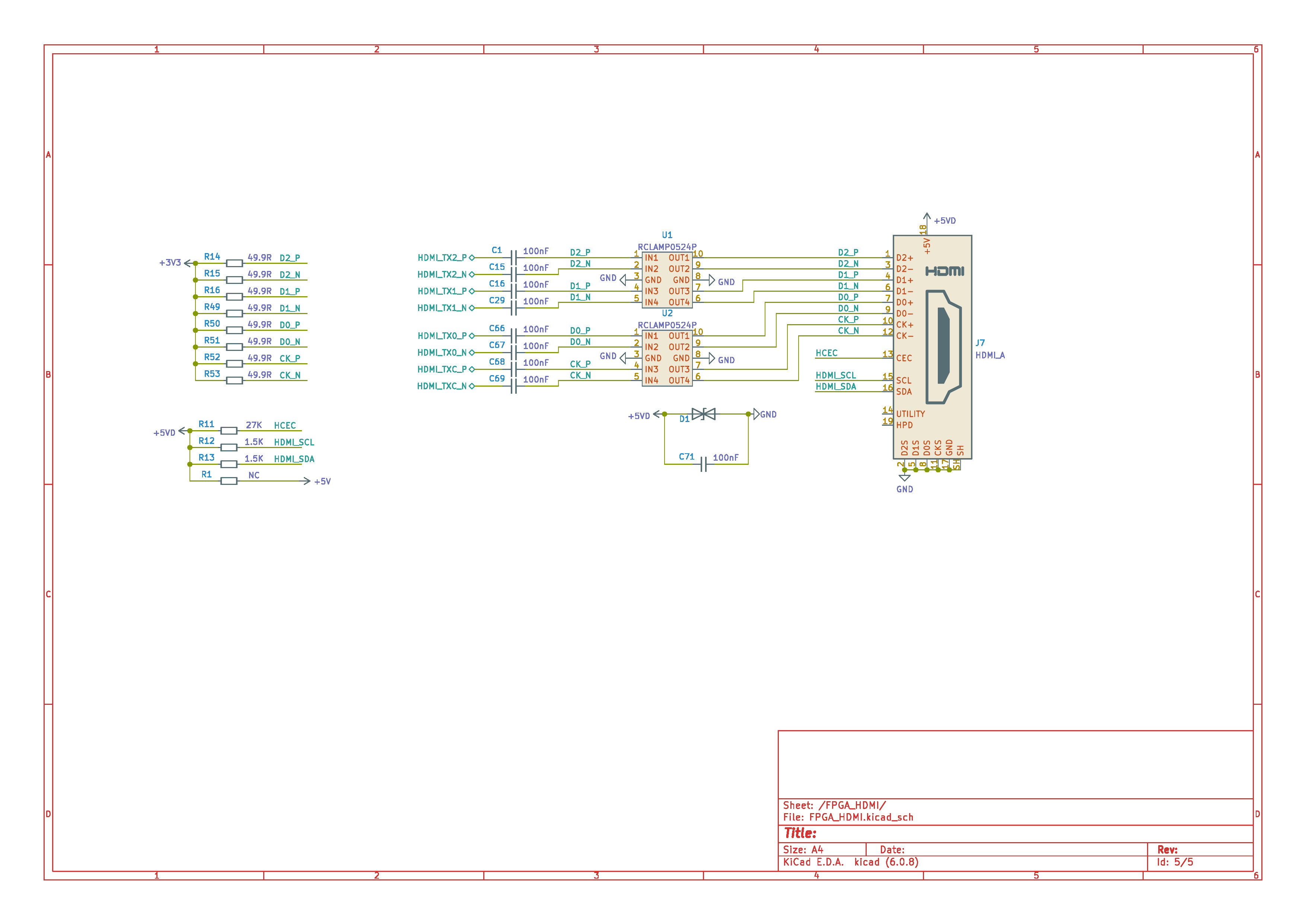
Task: Select the U2 RCLAMP0524P chip body
Action: (x=667, y=358)
